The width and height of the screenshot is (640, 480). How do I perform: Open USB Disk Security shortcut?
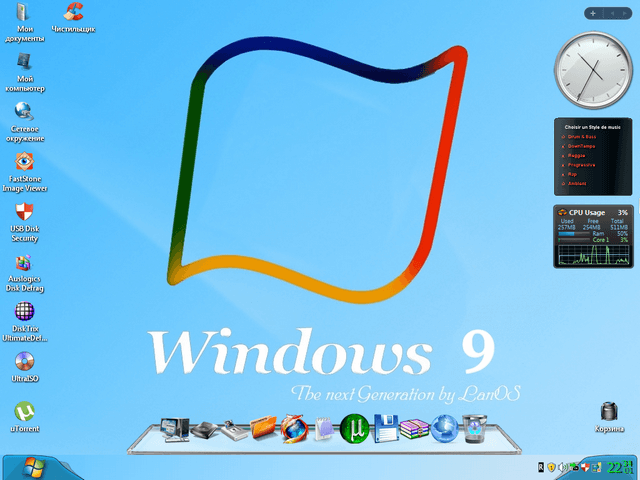click(x=26, y=212)
